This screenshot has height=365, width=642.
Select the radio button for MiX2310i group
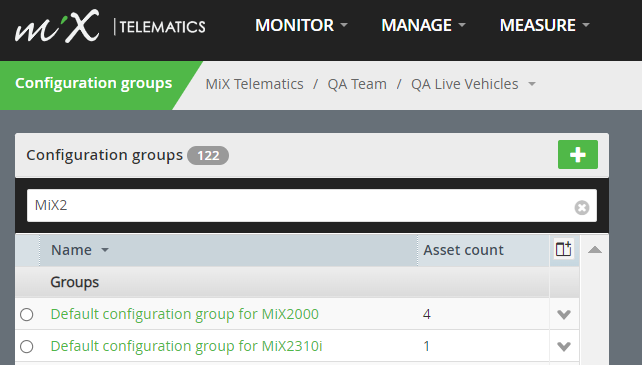[x=27, y=347]
